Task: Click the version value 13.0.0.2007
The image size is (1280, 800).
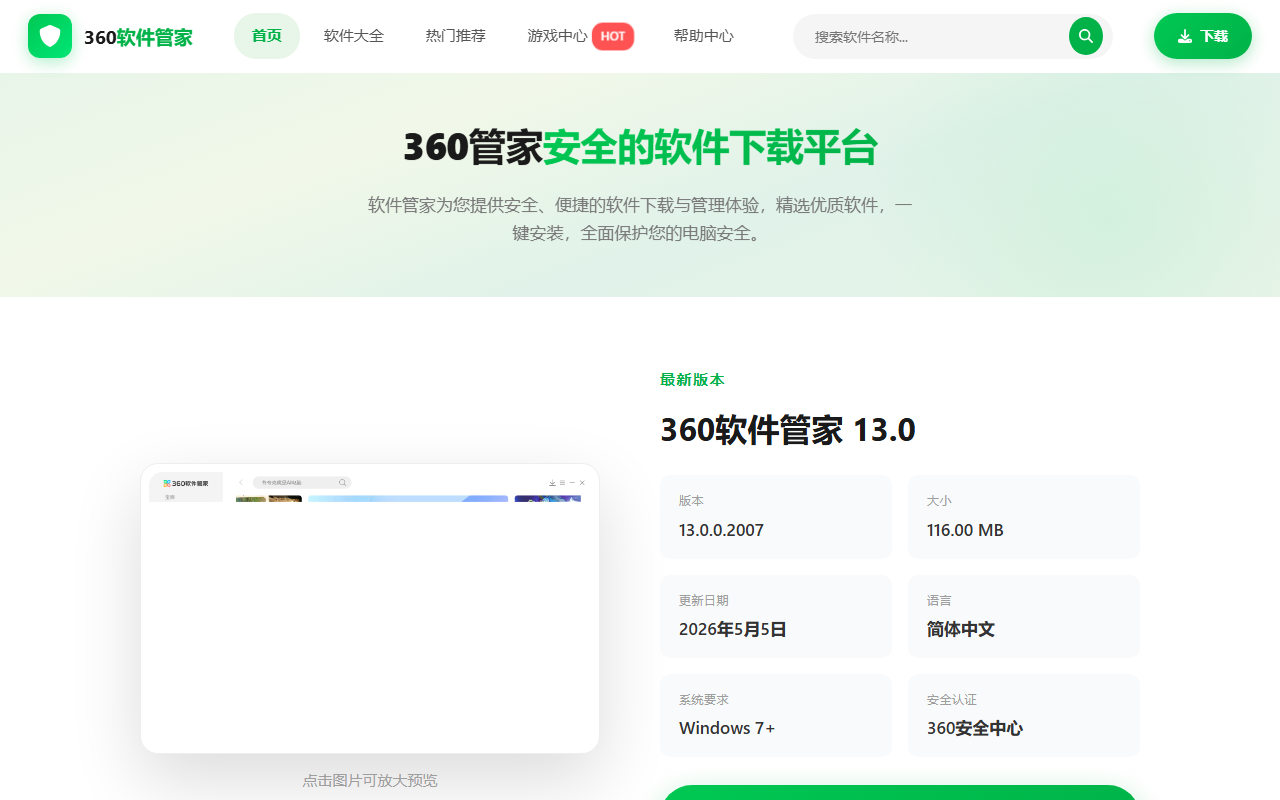Action: tap(721, 530)
